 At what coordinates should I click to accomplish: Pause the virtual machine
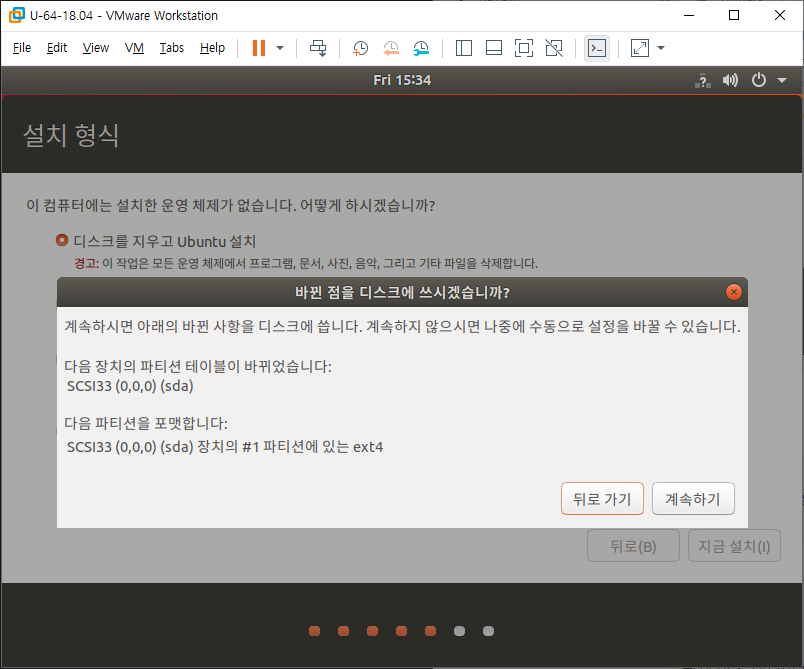point(259,48)
